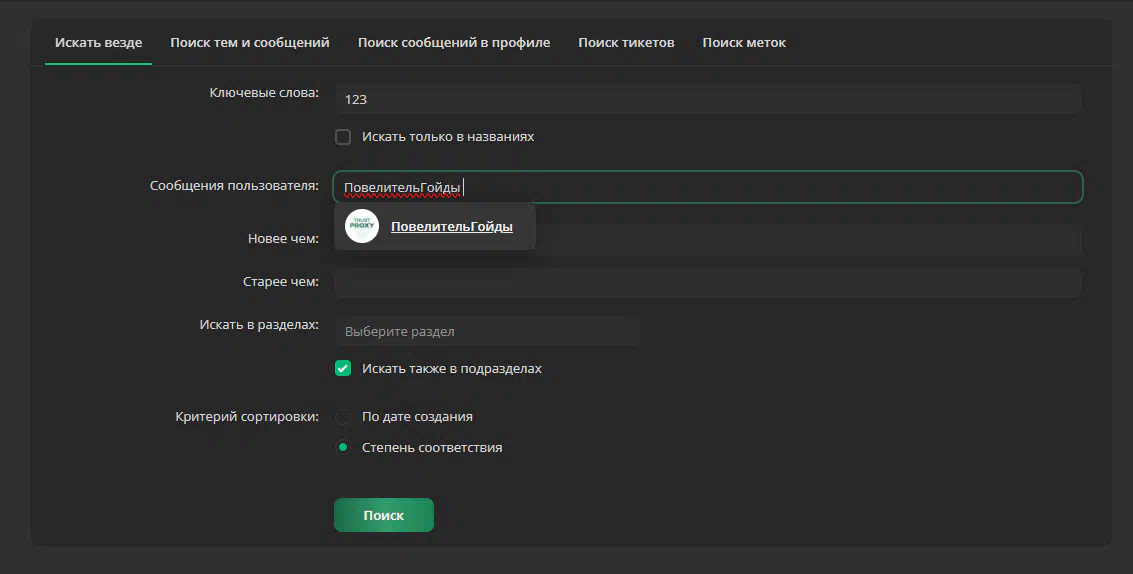
Task: Enable Искать только в названиях checkbox
Action: click(x=343, y=137)
